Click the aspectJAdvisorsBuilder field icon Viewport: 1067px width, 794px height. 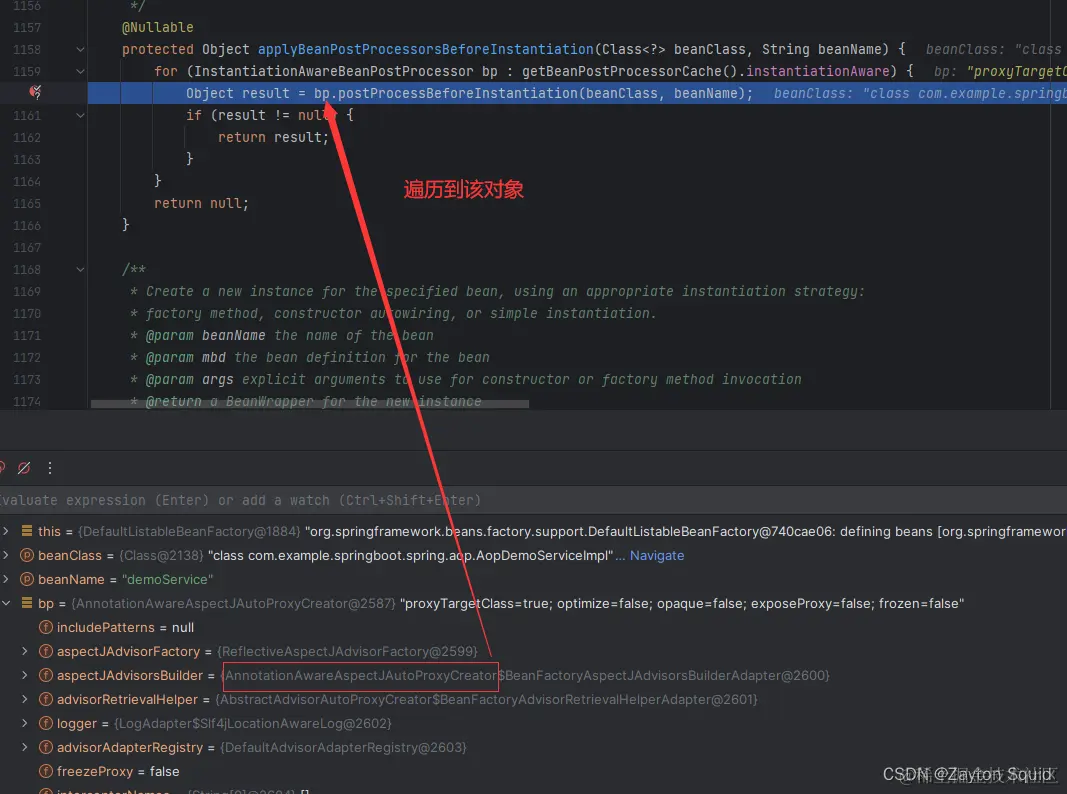(46, 675)
